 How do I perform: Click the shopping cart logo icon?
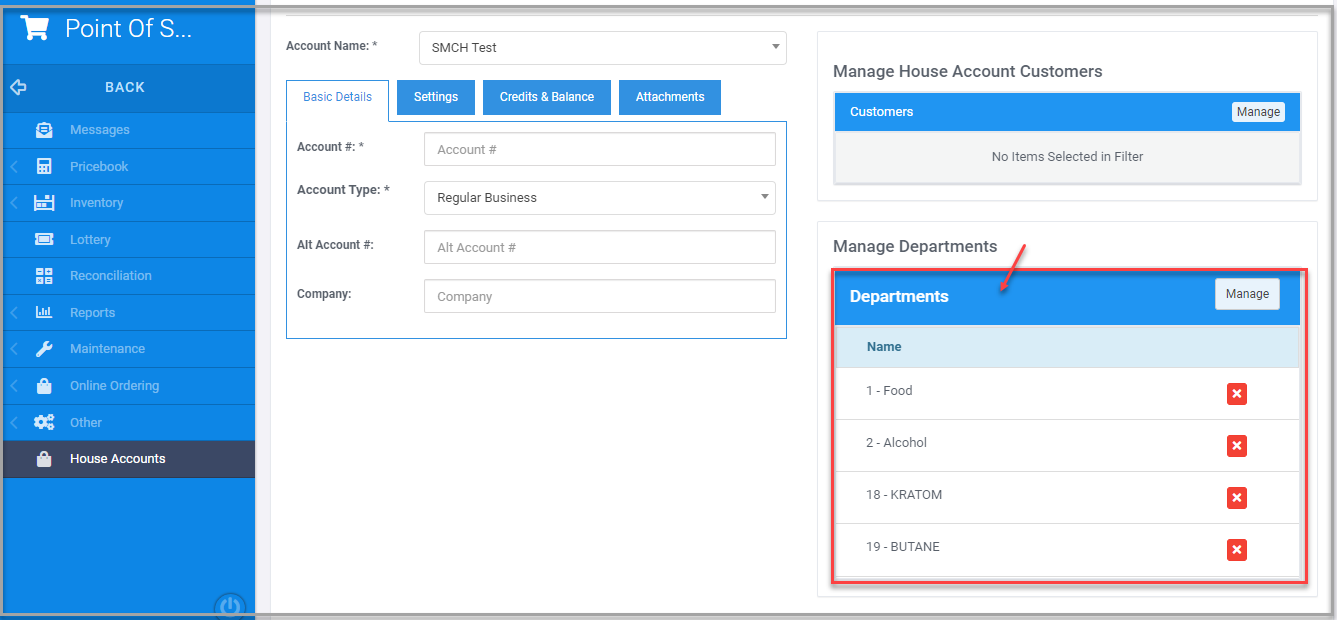click(33, 27)
